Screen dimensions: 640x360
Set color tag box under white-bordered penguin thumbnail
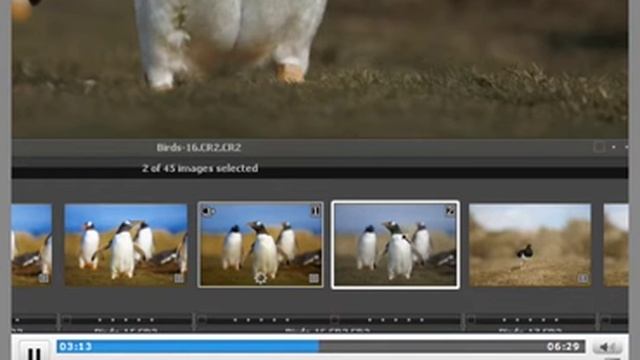[x=335, y=320]
